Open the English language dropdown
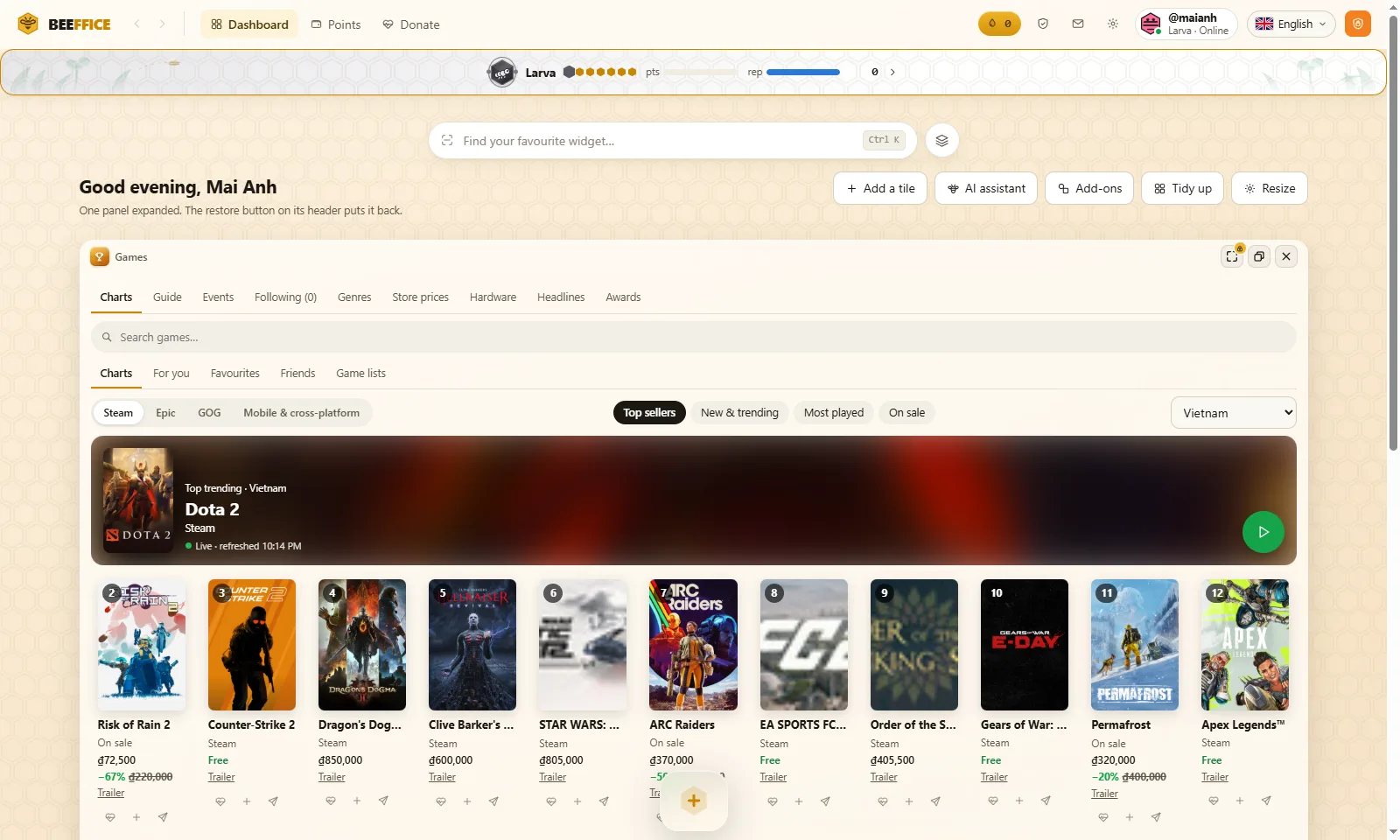This screenshot has height=840, width=1400. (x=1291, y=24)
